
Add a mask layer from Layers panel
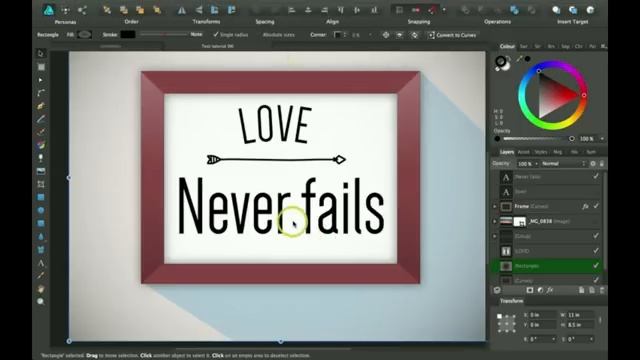529,290
